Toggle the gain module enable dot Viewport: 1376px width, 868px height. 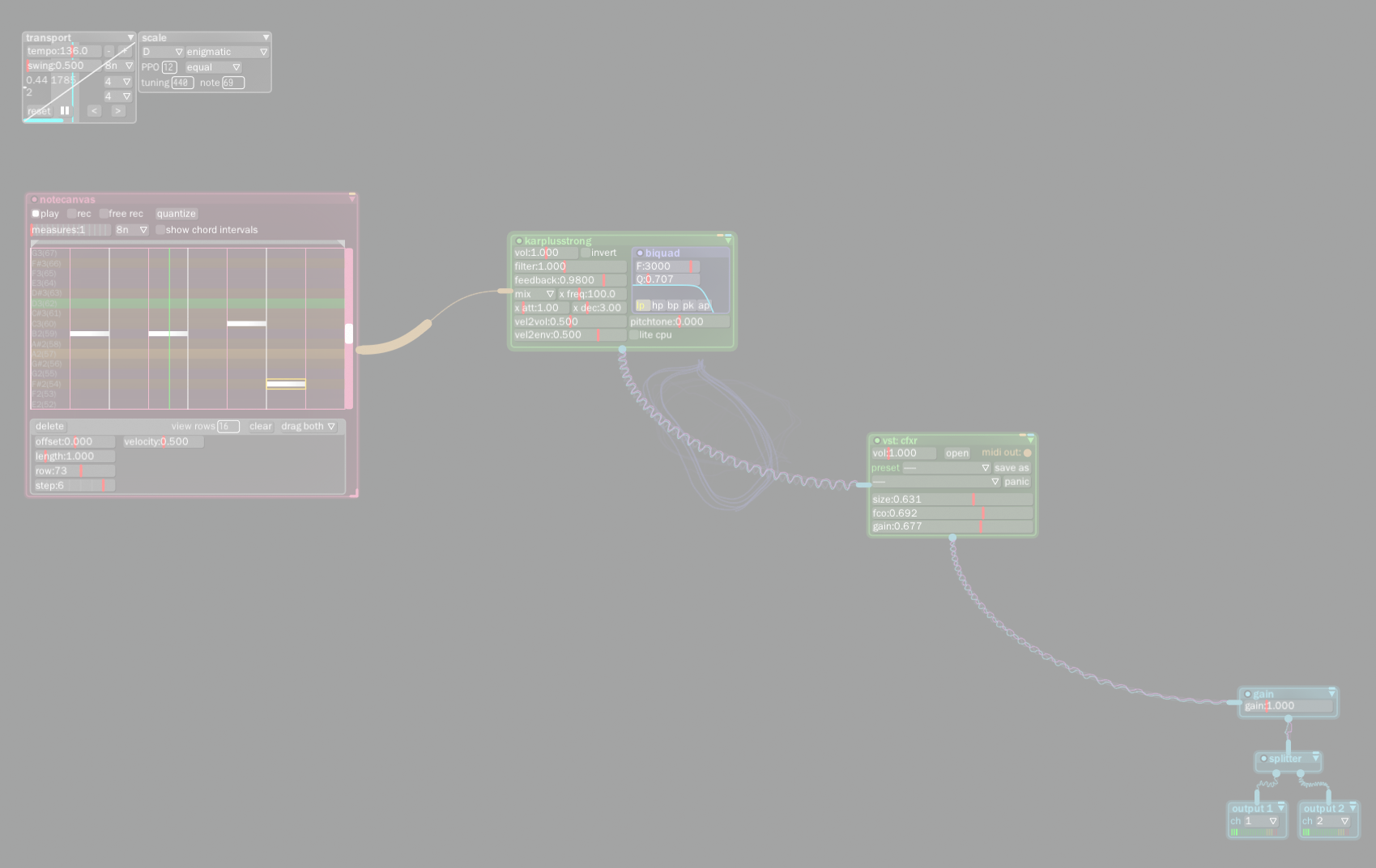(x=1248, y=694)
